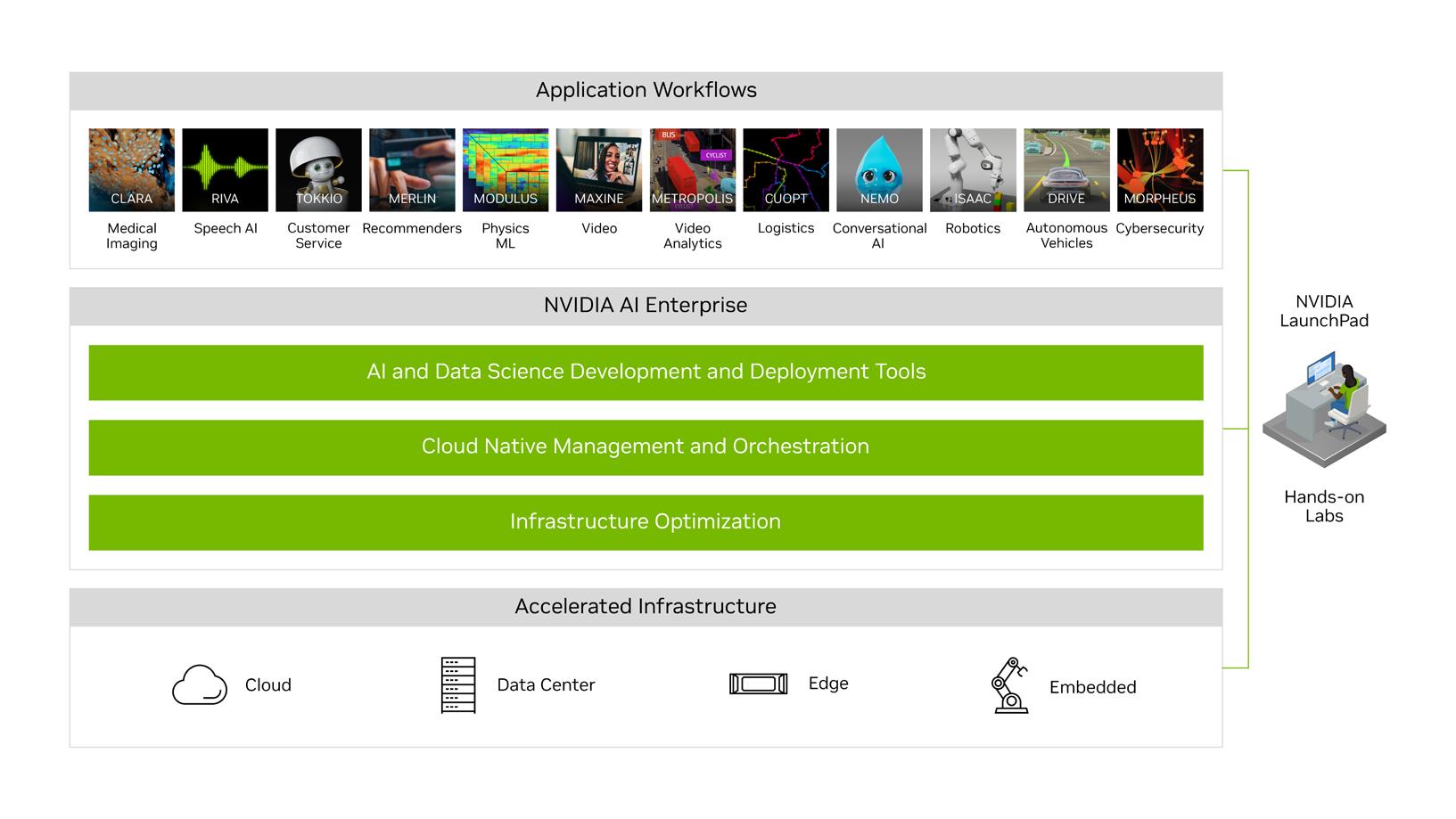1456x819 pixels.
Task: Open the NeMo water droplet thumbnail
Action: [879, 170]
